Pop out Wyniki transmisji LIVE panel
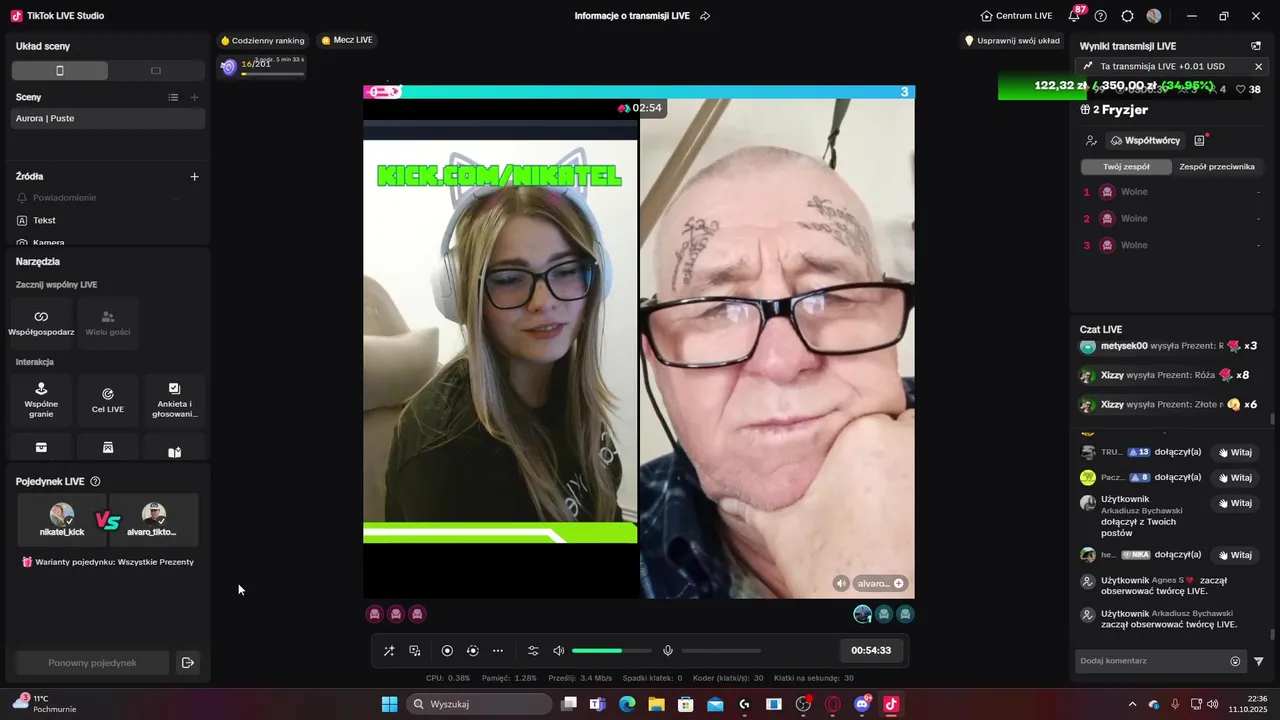This screenshot has height=720, width=1280. (1256, 46)
